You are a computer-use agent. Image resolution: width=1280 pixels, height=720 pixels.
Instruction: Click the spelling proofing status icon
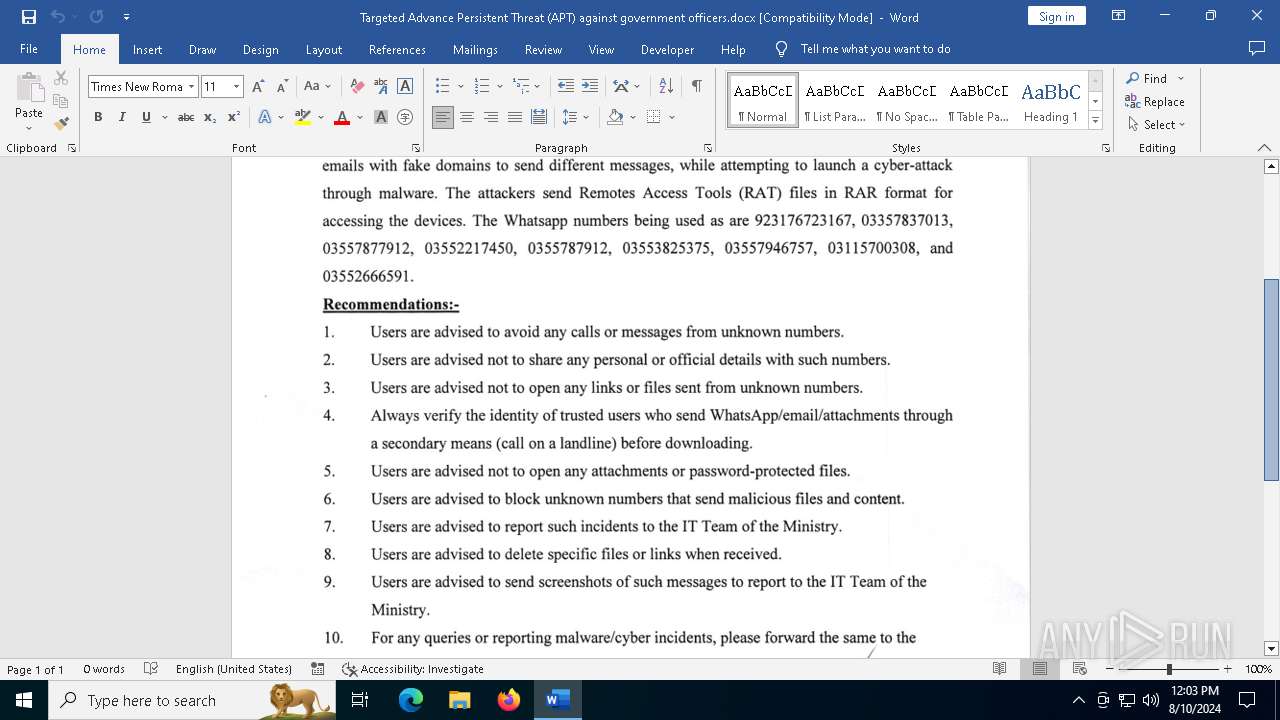click(151, 669)
